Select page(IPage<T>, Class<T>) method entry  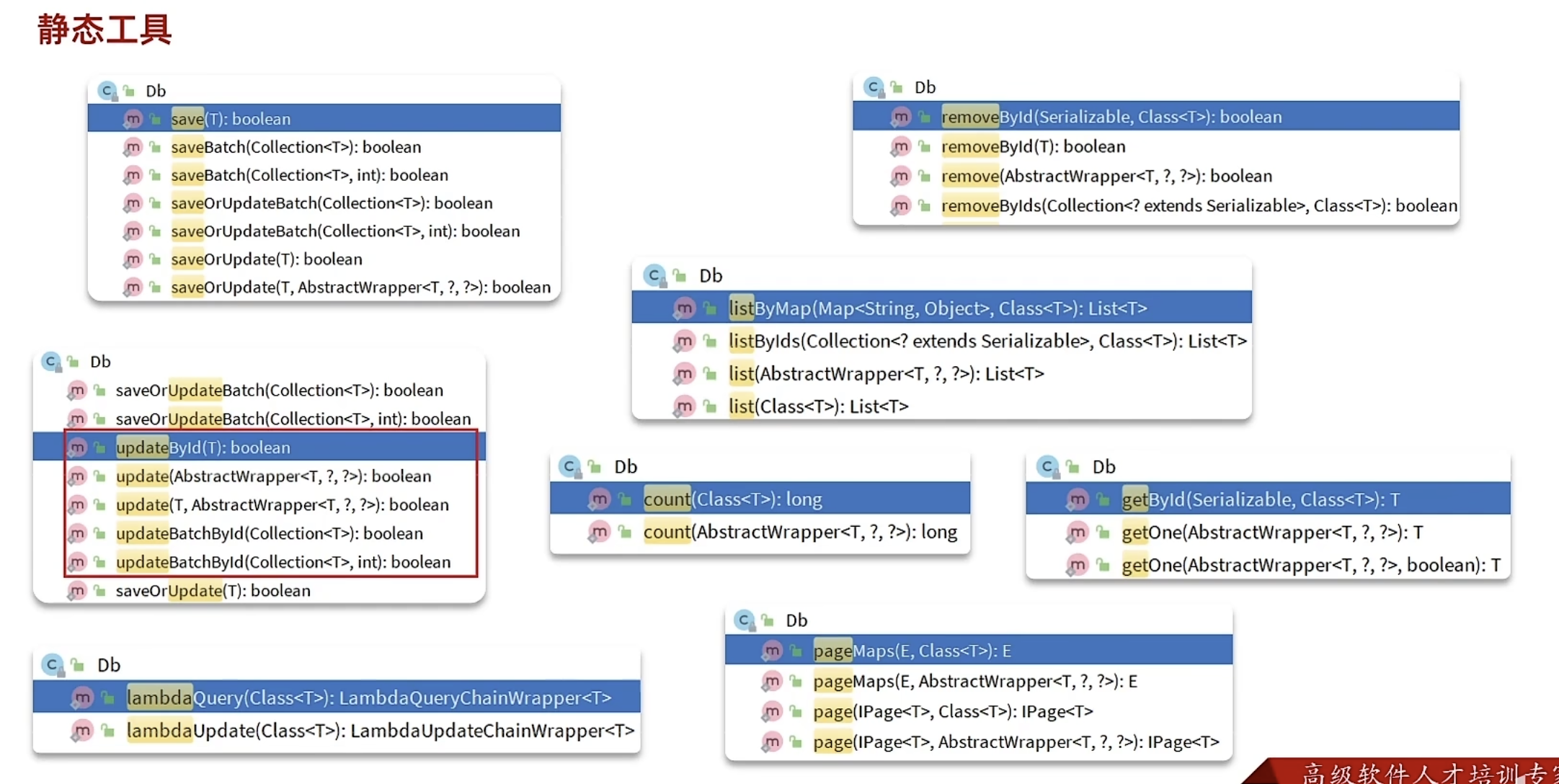point(953,712)
